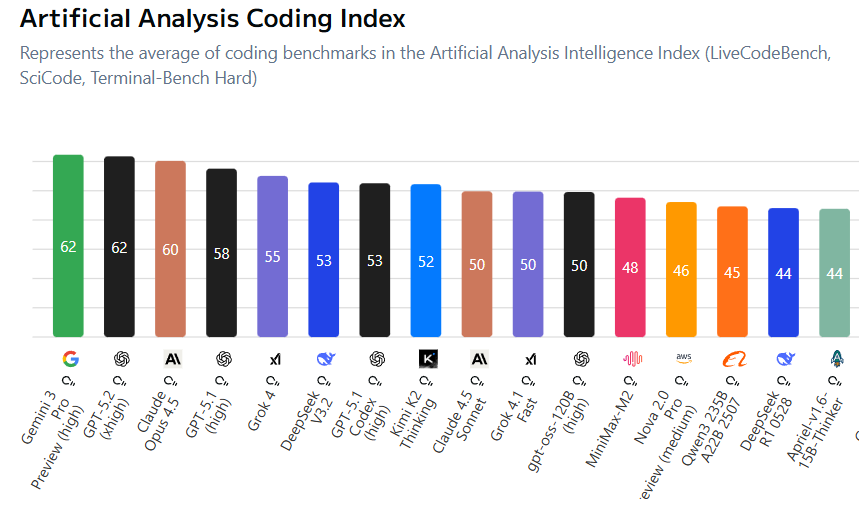Click the Kimi K2 Thinking logo icon
Screen dimensions: 859x520
click(x=428, y=359)
